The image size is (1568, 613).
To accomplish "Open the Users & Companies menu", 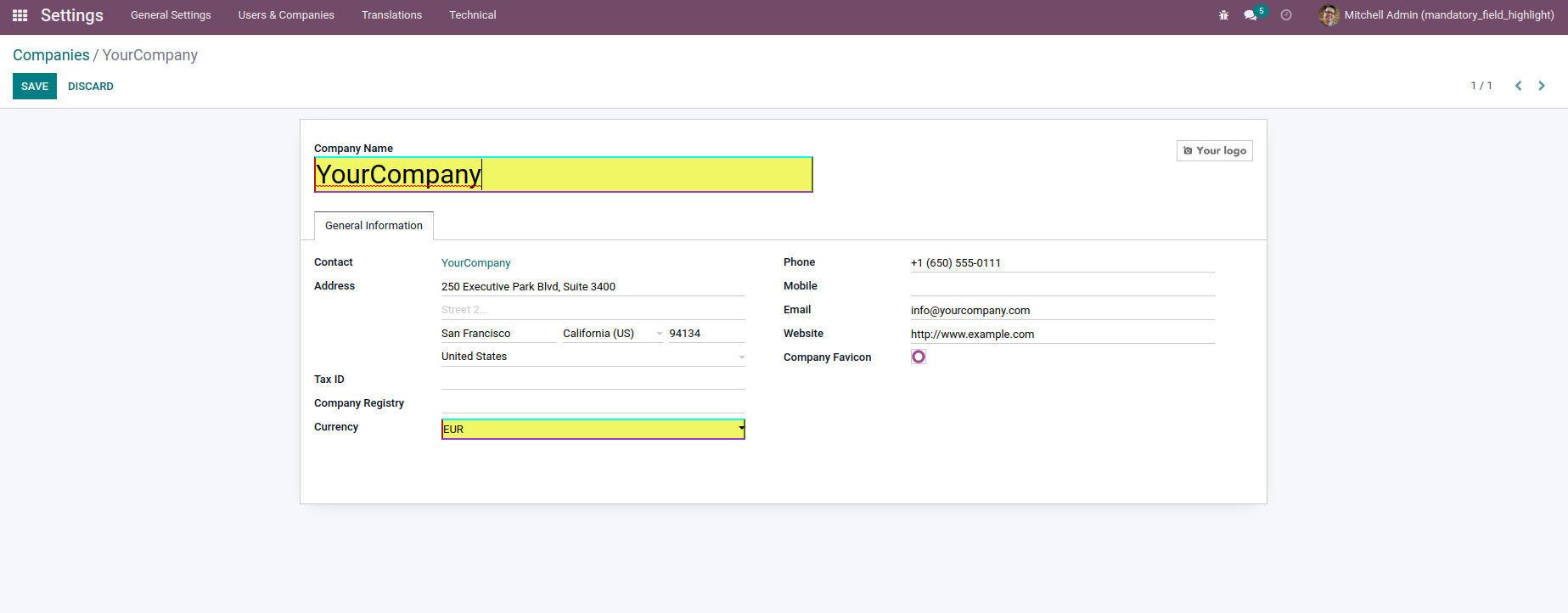I will 286,15.
